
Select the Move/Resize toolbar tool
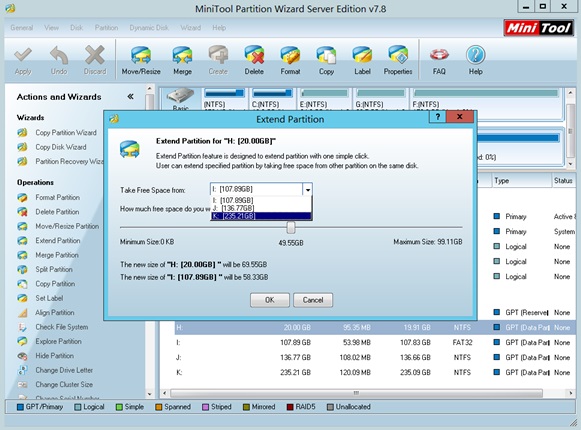pos(141,61)
